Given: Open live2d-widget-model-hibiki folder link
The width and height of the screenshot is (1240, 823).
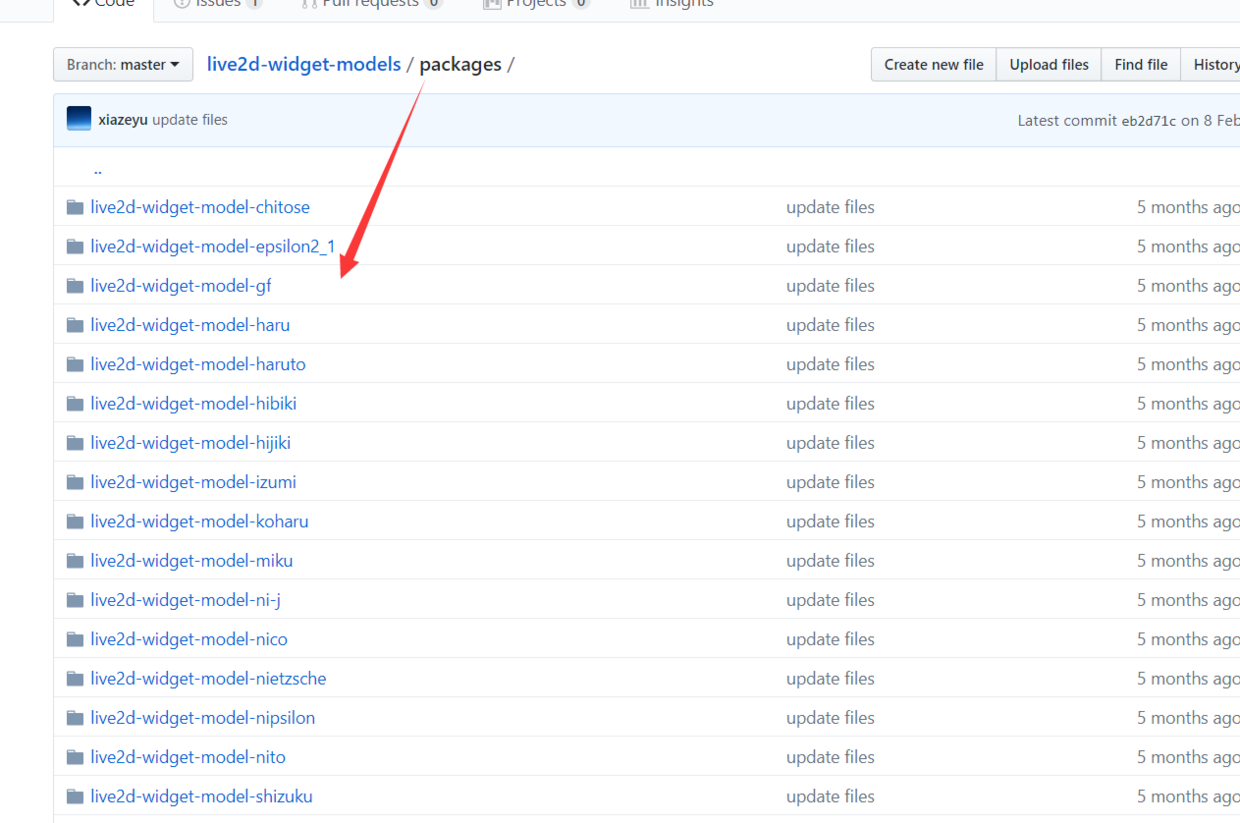Looking at the screenshot, I should click(x=193, y=403).
